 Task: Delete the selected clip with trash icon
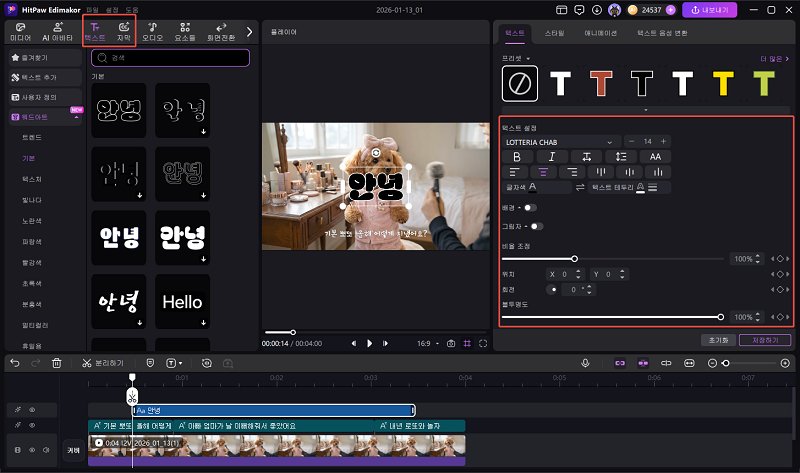(57, 362)
